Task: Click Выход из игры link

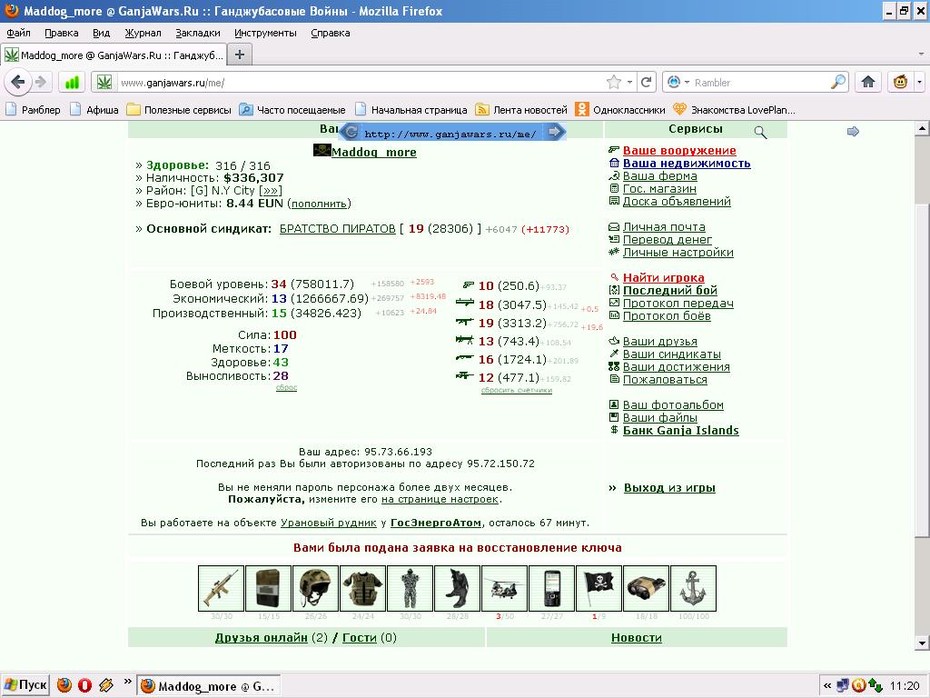Action: tap(669, 487)
